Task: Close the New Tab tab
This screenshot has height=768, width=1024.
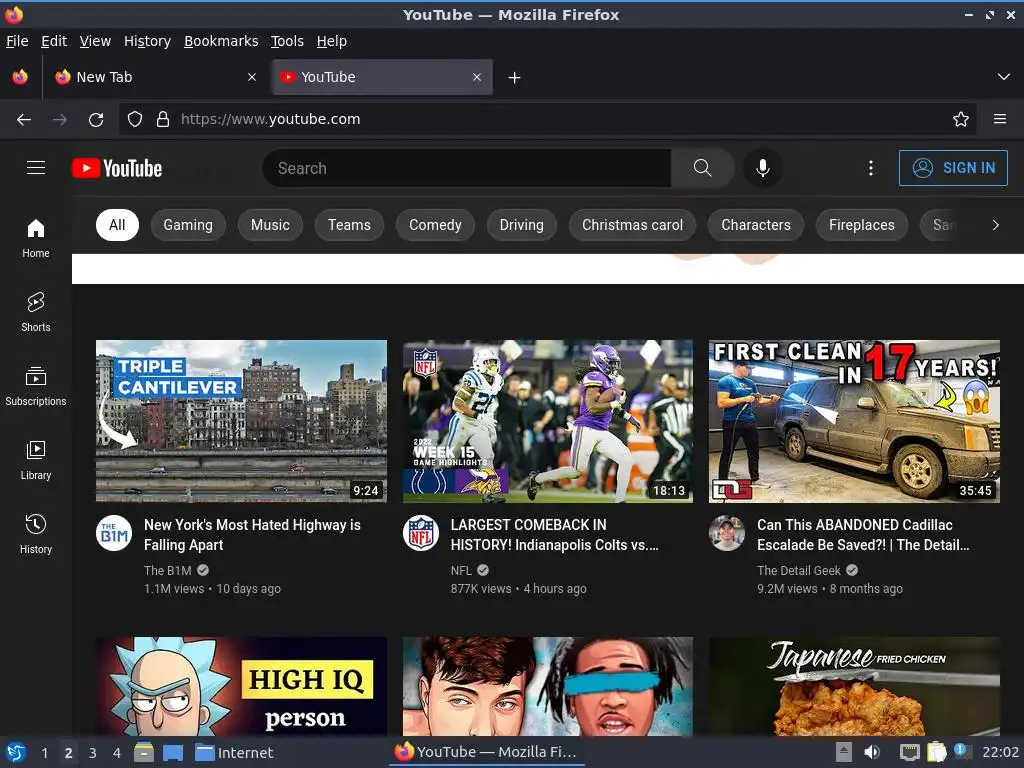Action: click(252, 77)
